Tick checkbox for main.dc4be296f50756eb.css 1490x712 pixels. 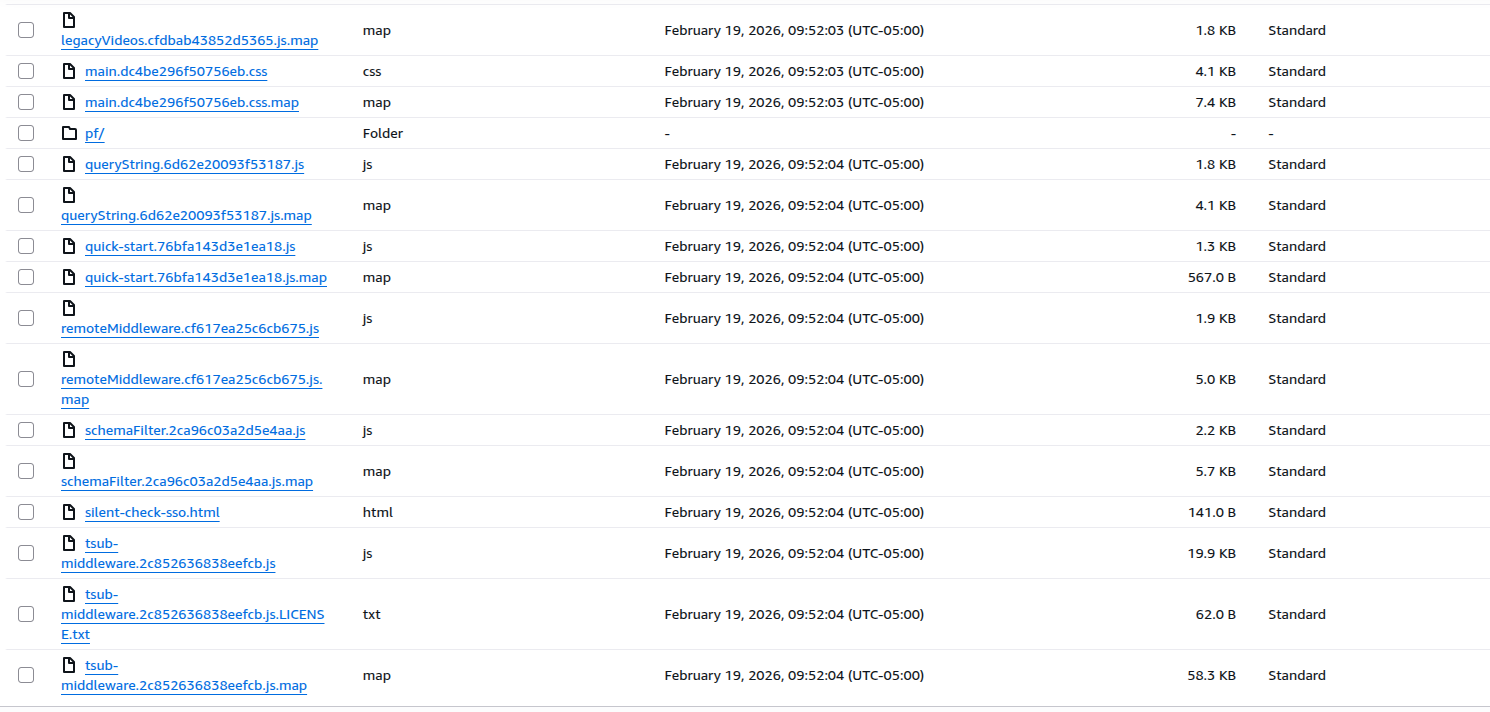click(x=26, y=72)
